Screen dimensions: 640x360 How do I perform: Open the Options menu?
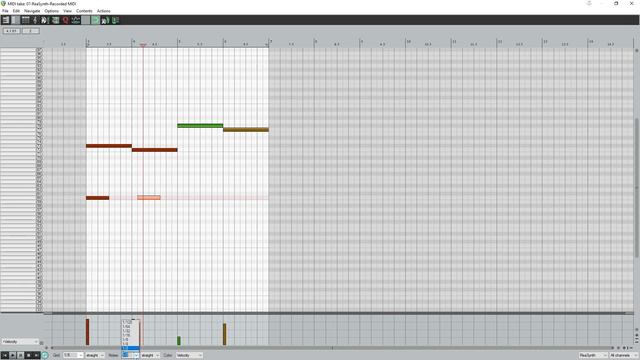(x=51, y=11)
